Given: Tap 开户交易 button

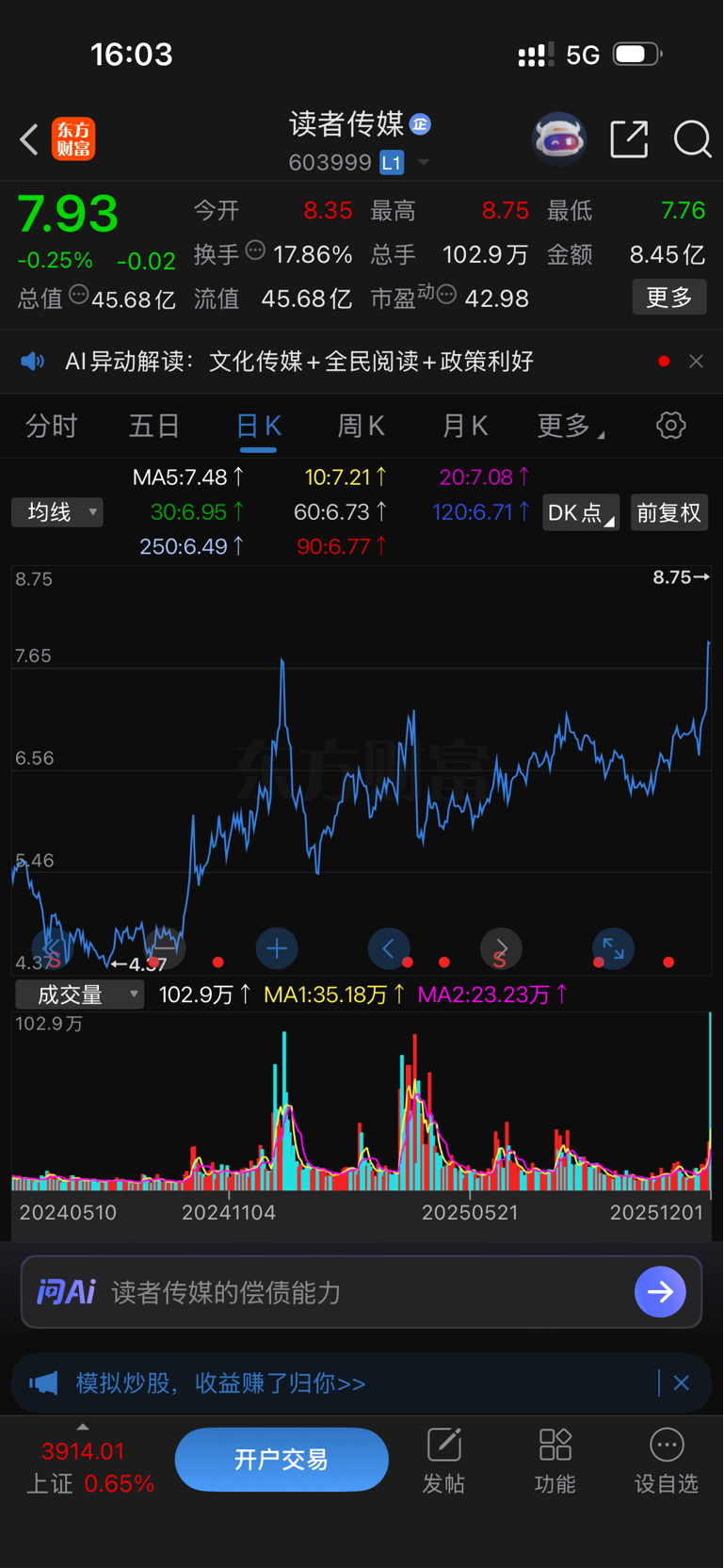Looking at the screenshot, I should (282, 1460).
